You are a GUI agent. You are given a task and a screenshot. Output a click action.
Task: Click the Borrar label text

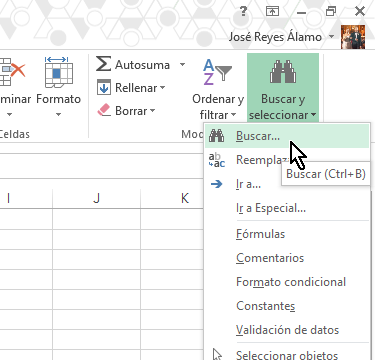(x=131, y=111)
